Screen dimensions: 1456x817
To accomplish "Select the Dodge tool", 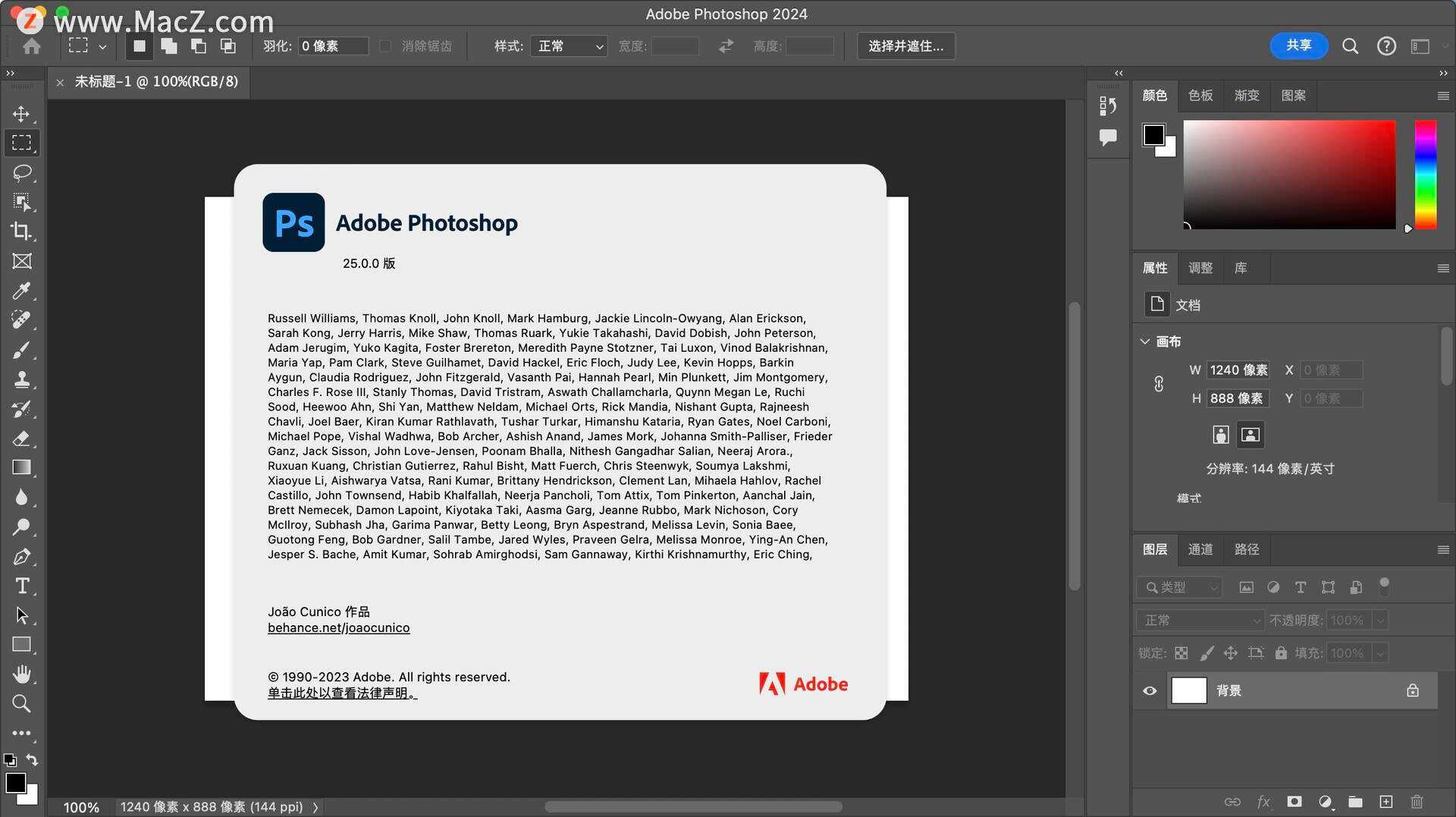I will [x=21, y=526].
